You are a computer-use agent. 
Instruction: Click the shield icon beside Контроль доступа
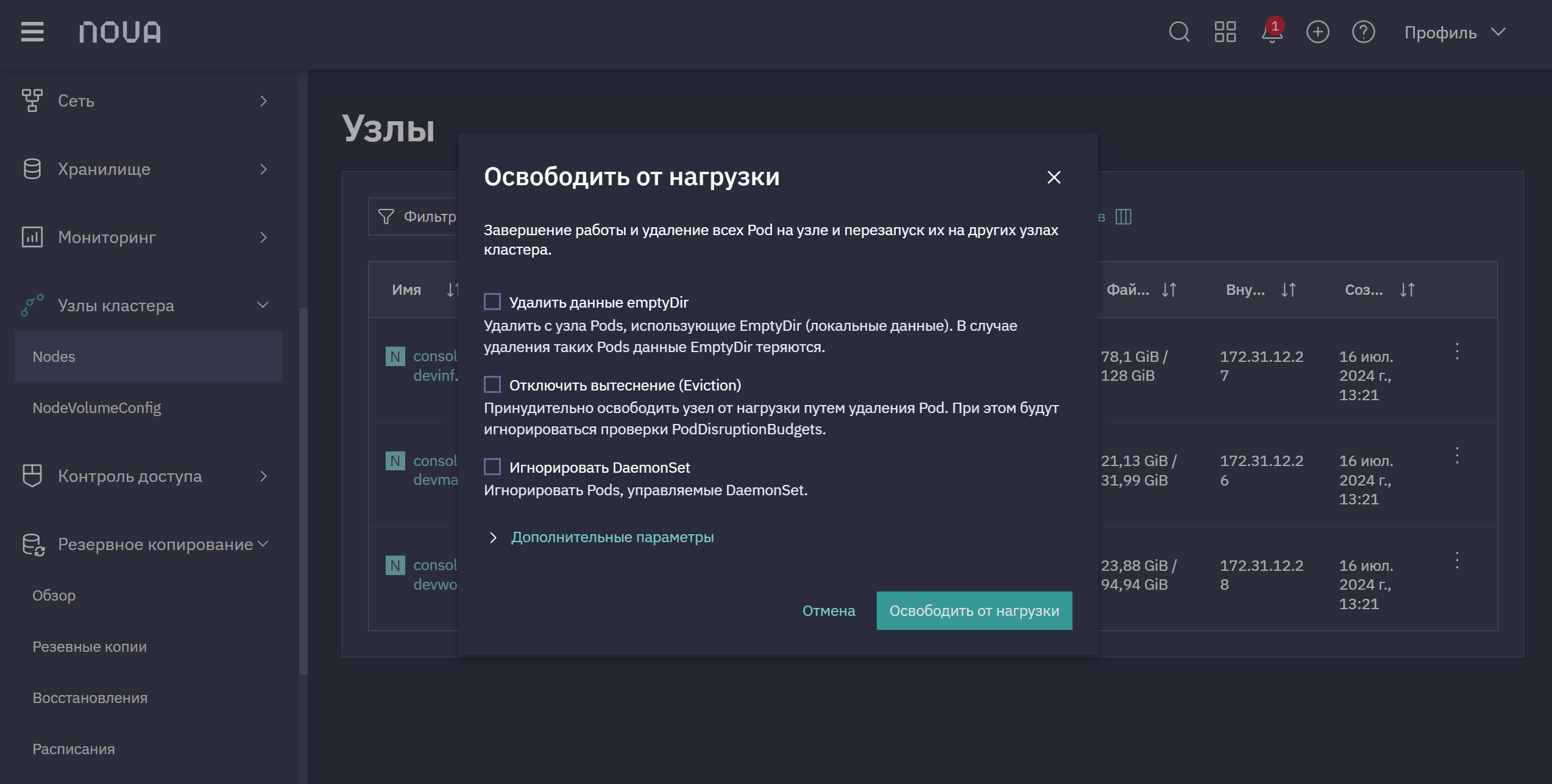click(32, 476)
